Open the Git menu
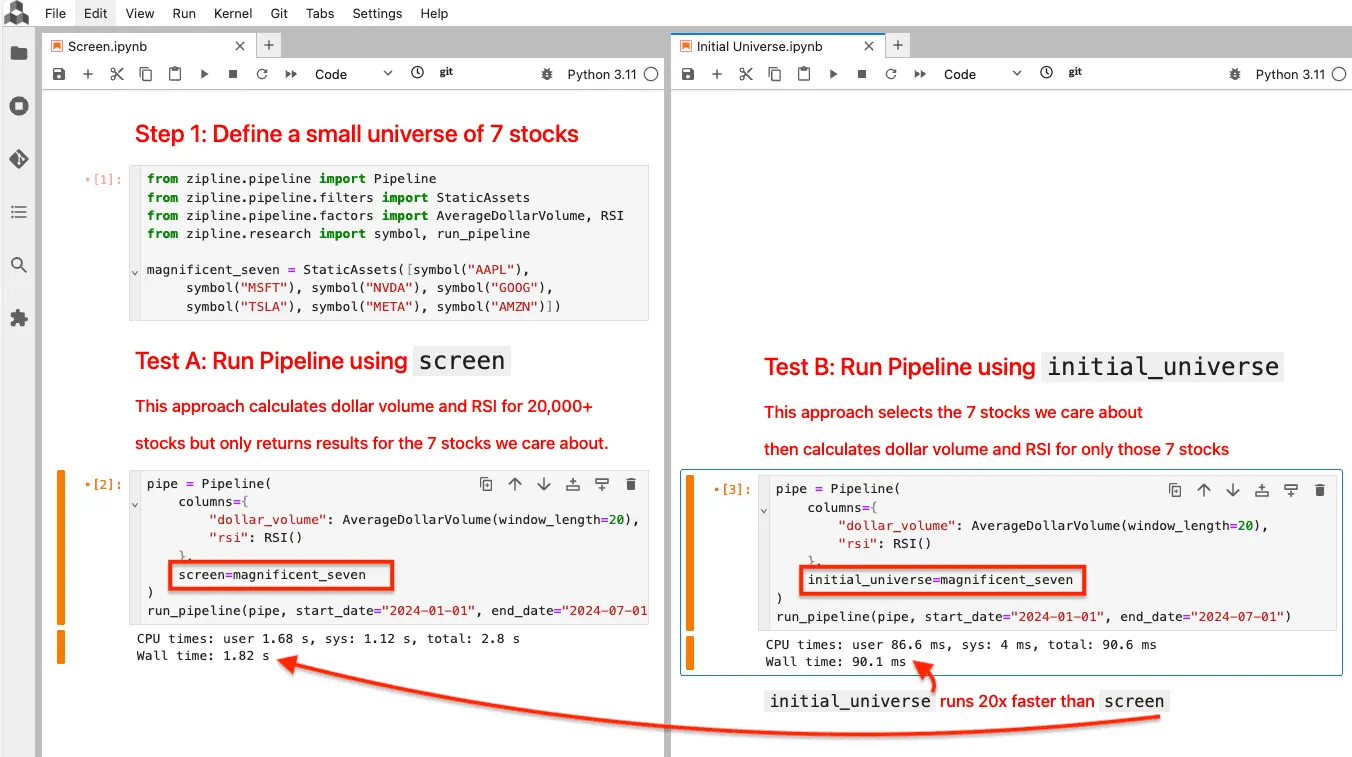 280,14
